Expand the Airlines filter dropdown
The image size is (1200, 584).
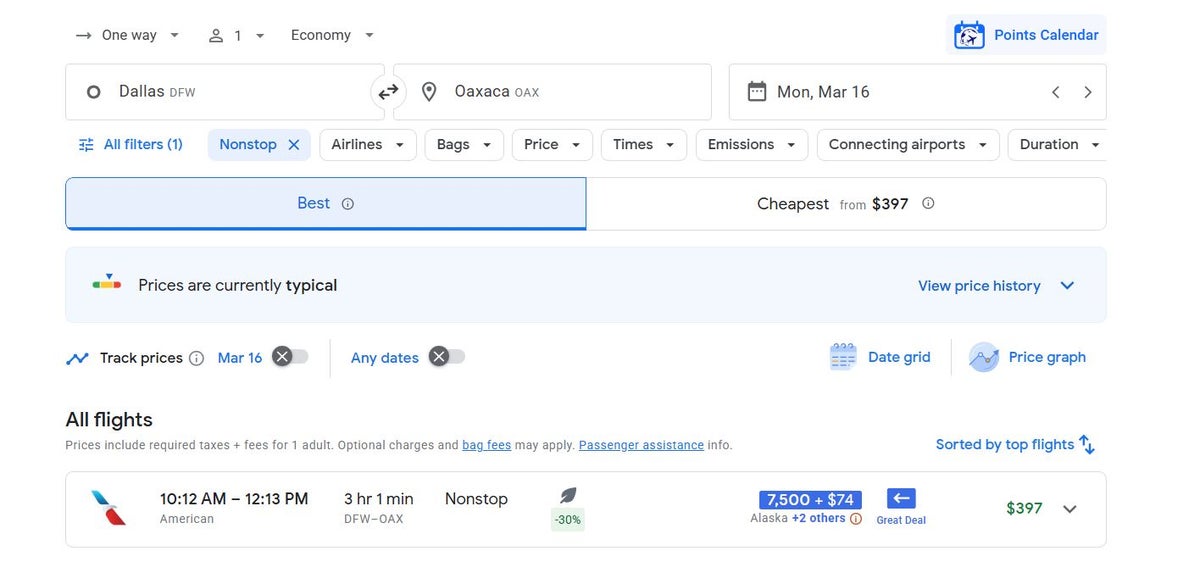click(367, 145)
